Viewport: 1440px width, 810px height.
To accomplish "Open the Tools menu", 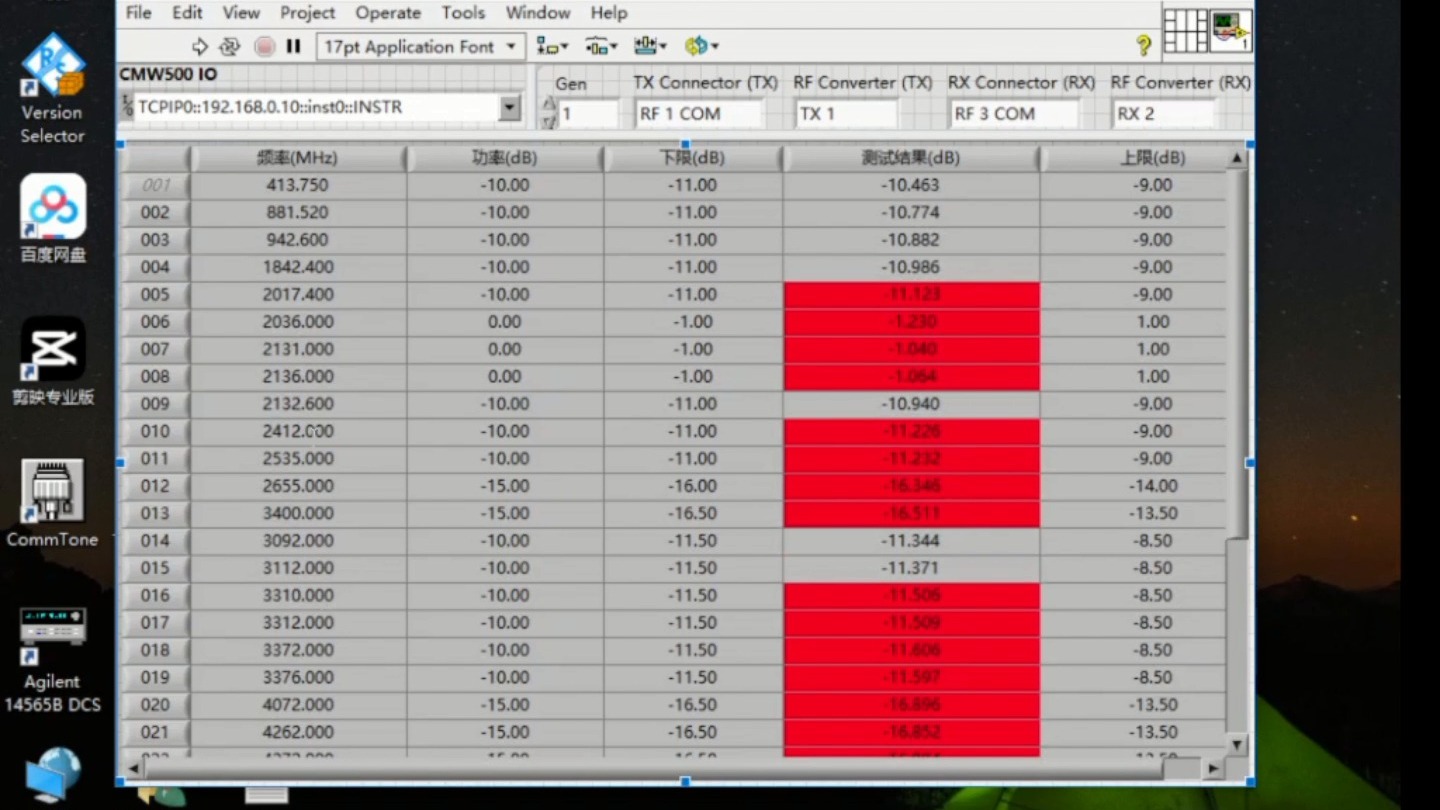I will 463,13.
